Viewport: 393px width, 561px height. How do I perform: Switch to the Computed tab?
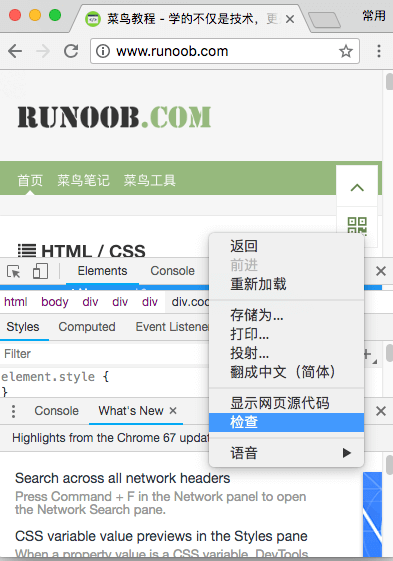[x=87, y=327]
